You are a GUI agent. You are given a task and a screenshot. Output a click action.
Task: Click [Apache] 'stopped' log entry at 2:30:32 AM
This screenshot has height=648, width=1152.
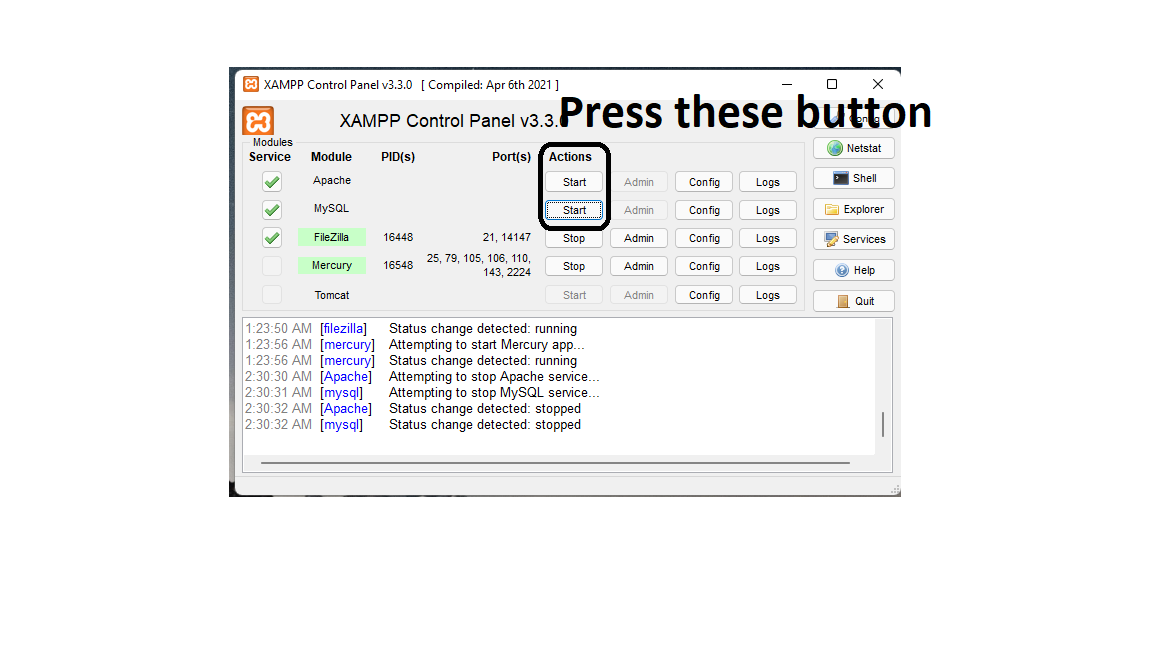click(x=413, y=408)
